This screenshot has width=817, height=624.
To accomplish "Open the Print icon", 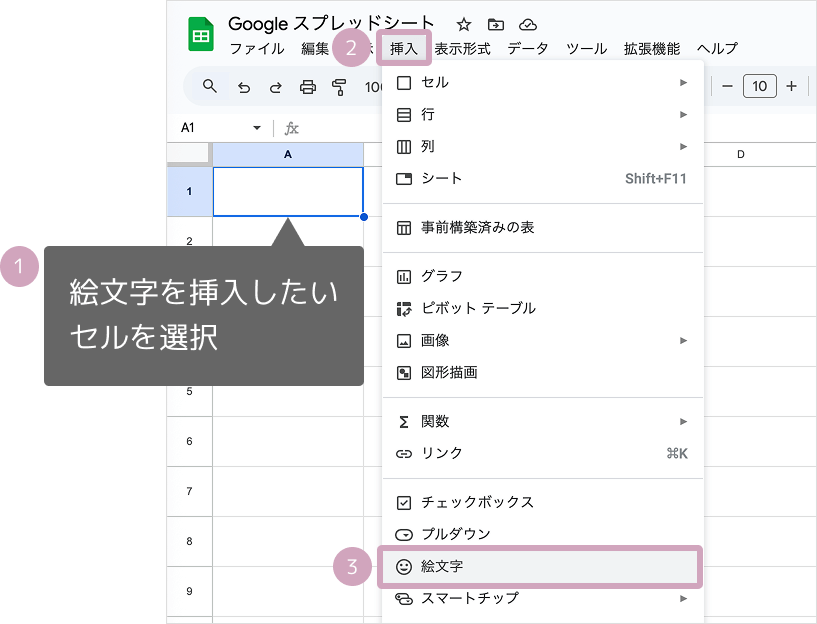I will [x=307, y=86].
